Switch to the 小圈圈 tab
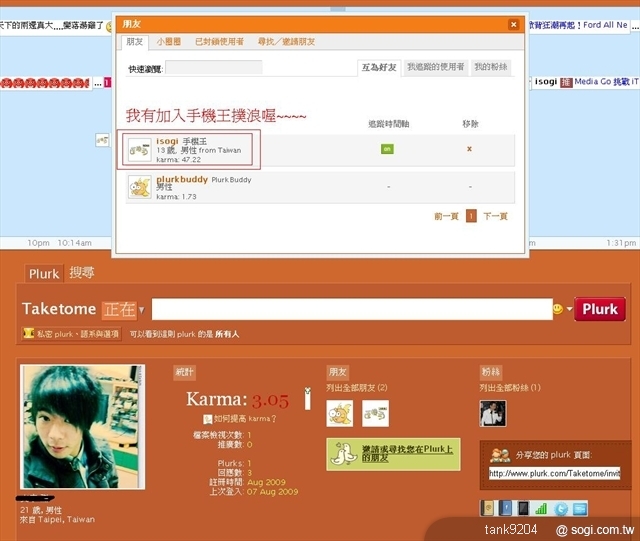640x541 pixels. pos(169,42)
